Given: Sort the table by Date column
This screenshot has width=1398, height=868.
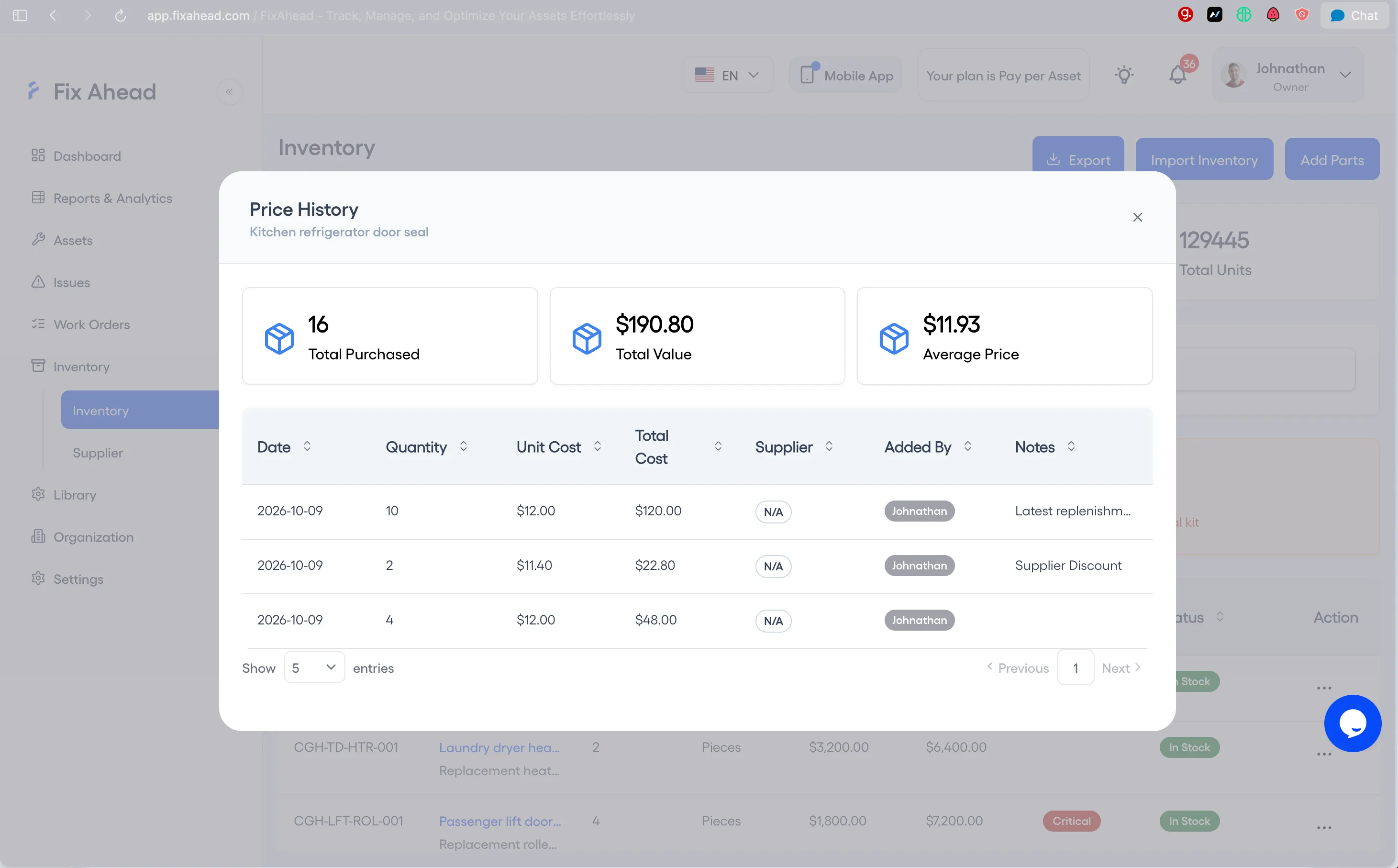Looking at the screenshot, I should click(x=307, y=446).
